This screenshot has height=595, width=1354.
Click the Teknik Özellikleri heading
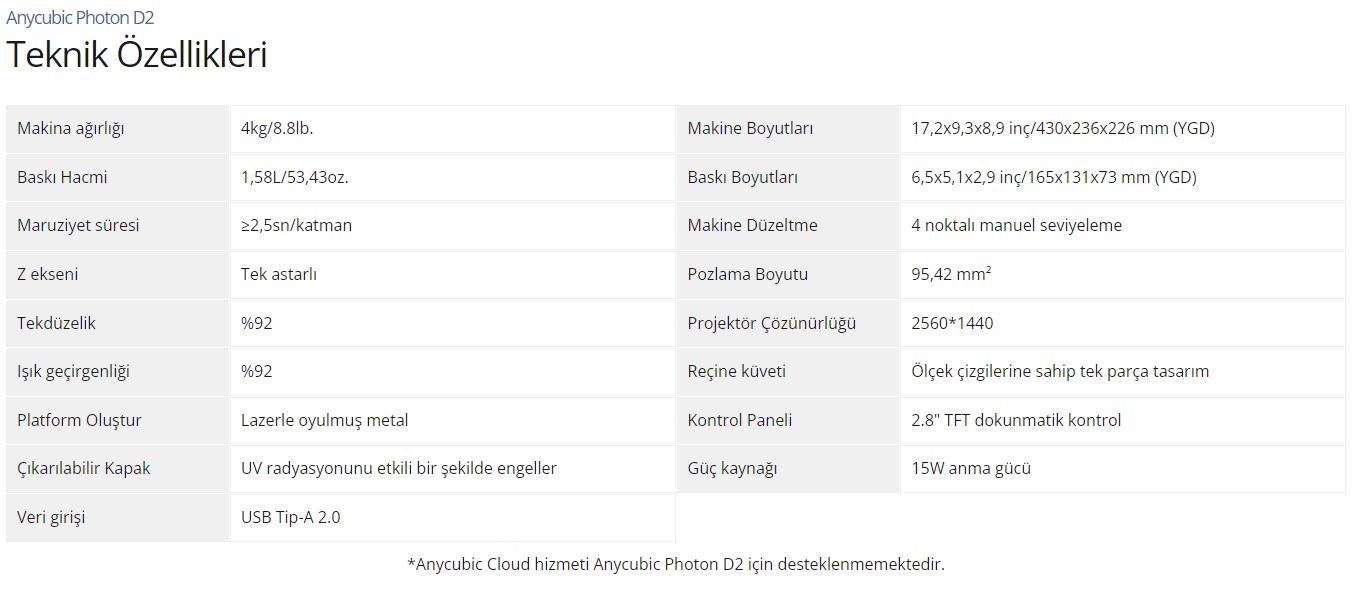click(137, 54)
